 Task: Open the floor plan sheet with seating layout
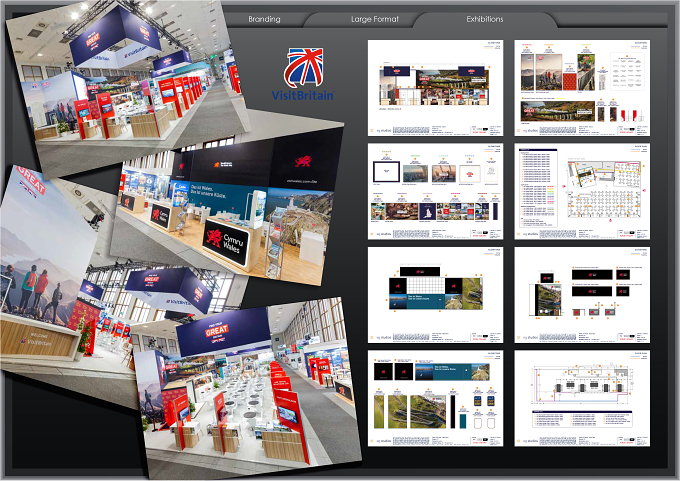pos(582,191)
